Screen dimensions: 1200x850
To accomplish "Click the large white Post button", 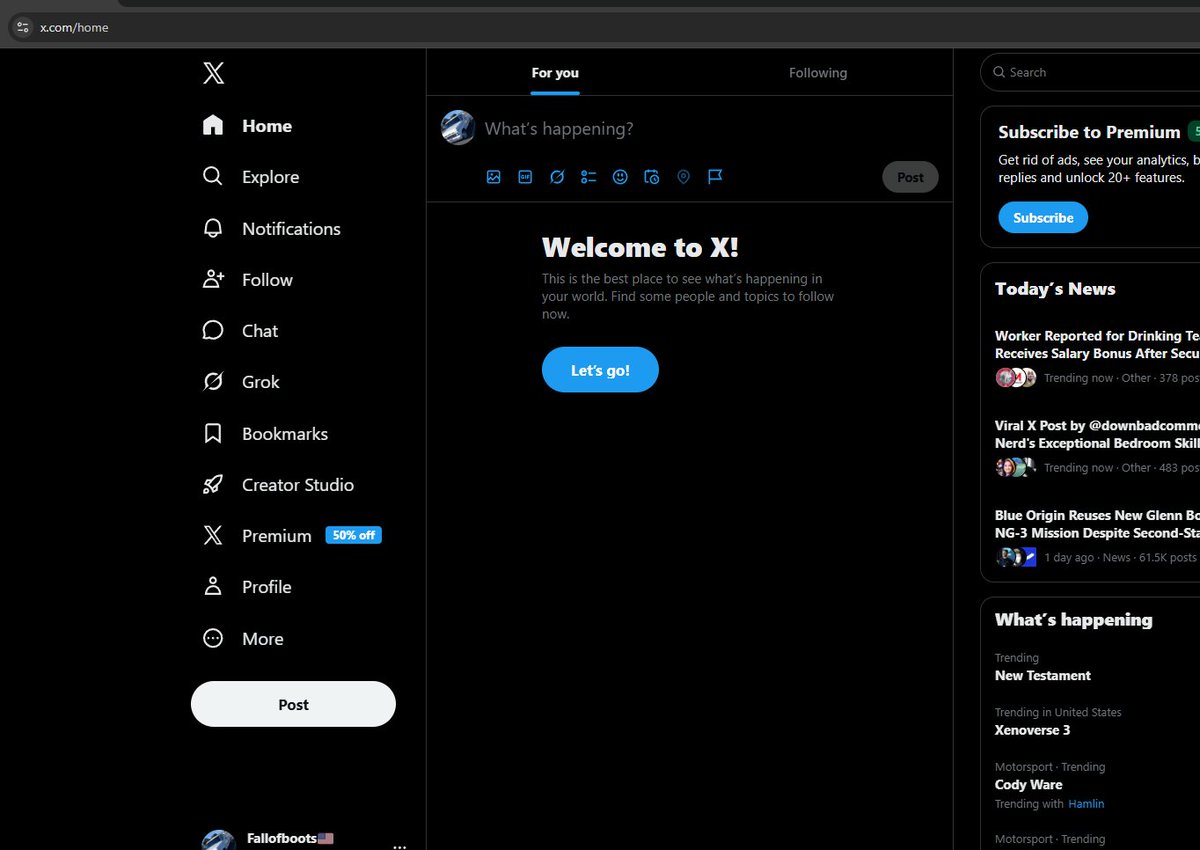I will (293, 704).
